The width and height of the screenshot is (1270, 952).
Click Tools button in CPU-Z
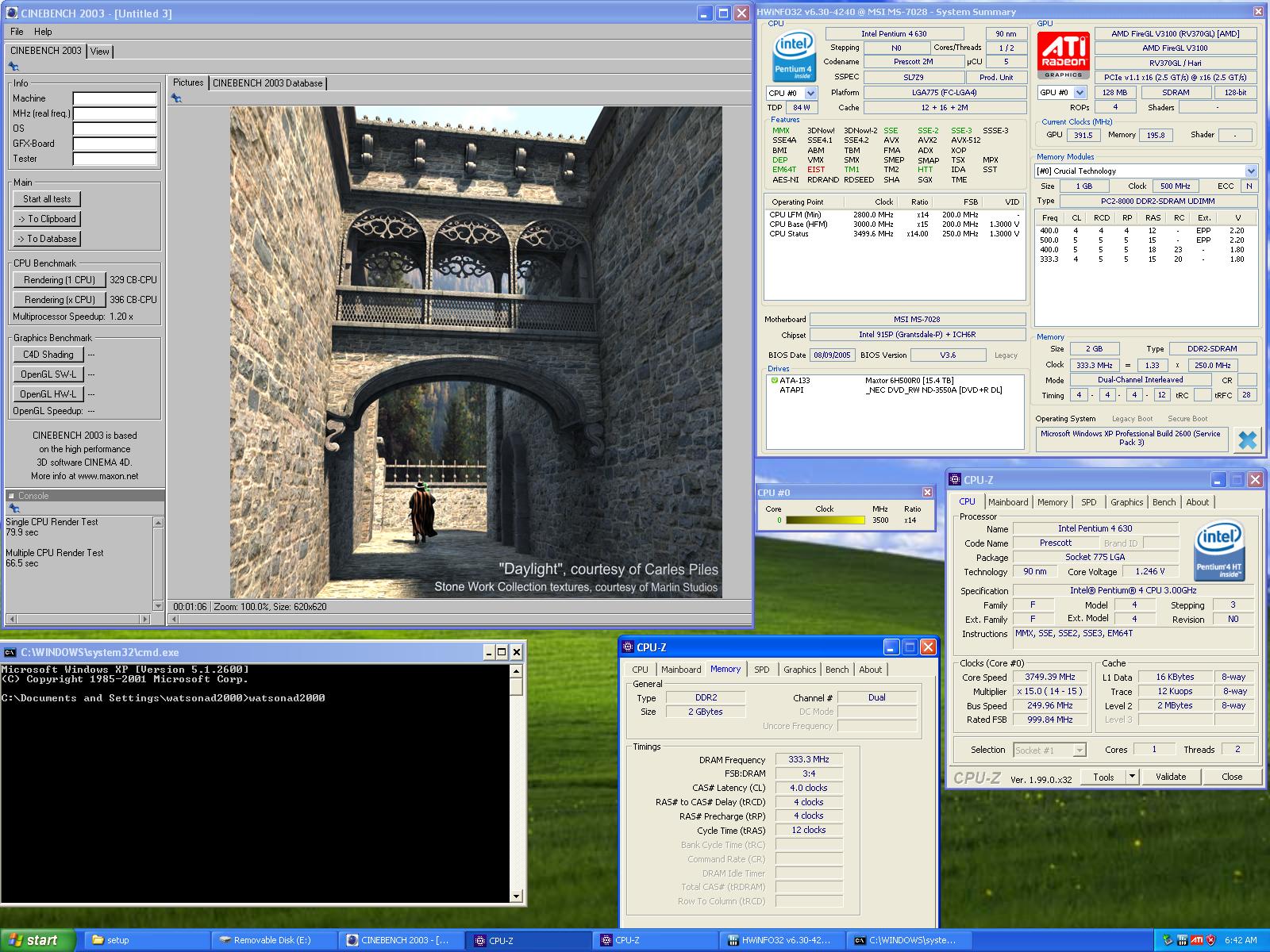coord(1103,777)
